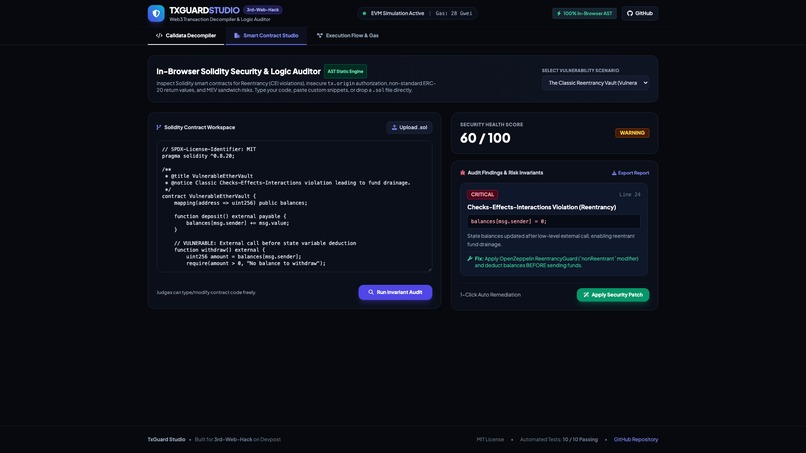Screen dimensions: 806x453
Task: Click inside the Solidity code editor
Action: (294, 206)
